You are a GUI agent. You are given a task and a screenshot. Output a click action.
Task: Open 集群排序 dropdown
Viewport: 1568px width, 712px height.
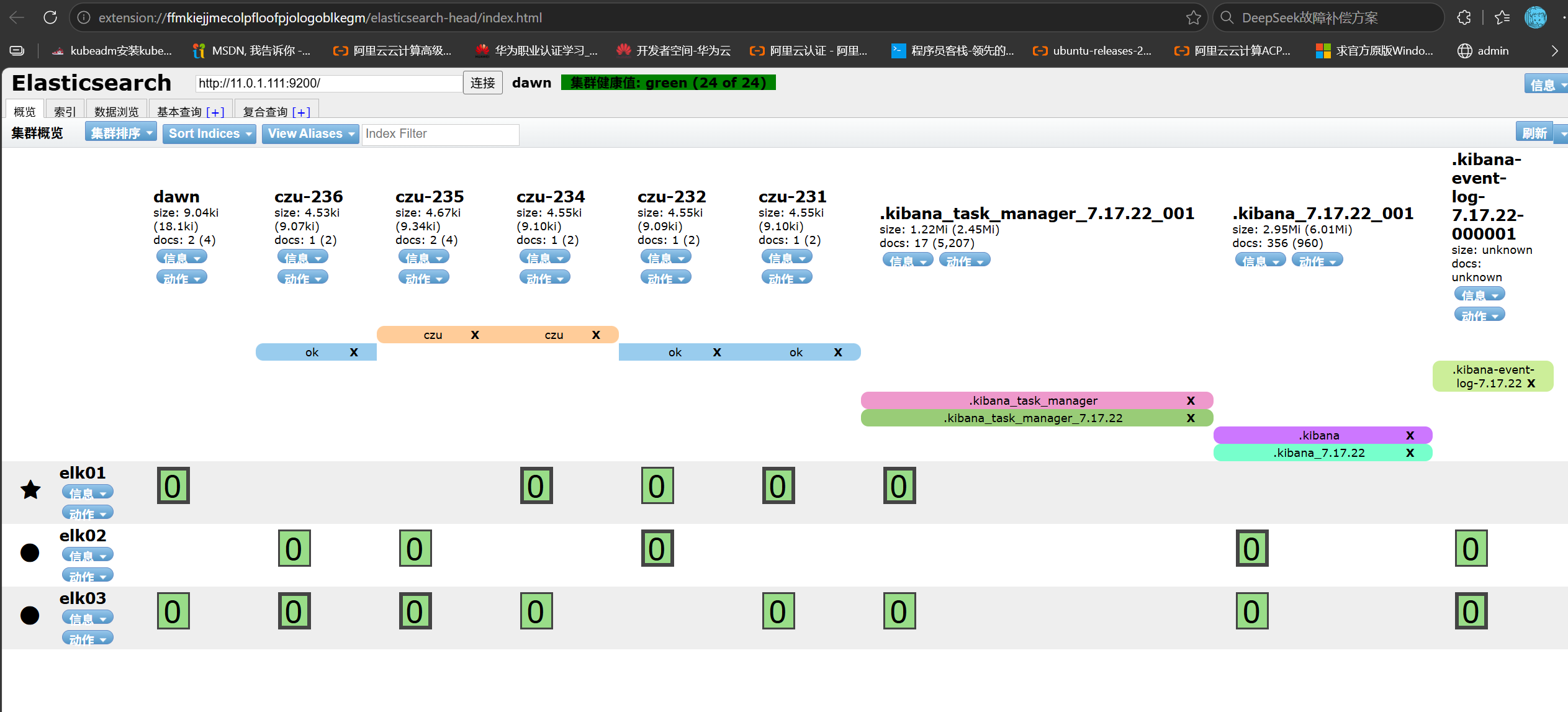121,133
